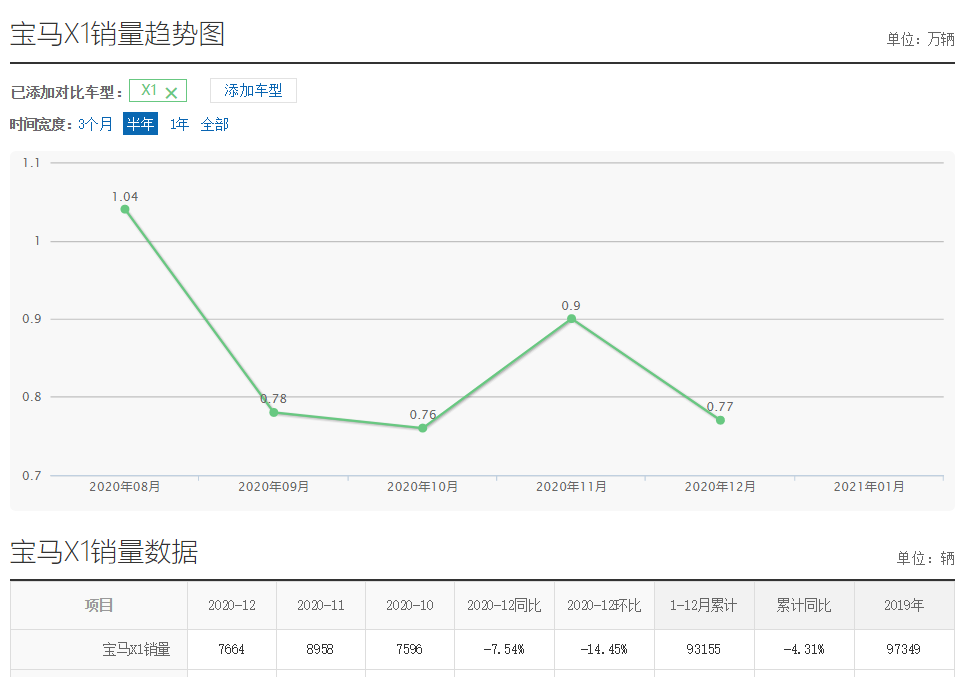
Task: Click the 2021年01月 axis label
Action: coord(869,487)
